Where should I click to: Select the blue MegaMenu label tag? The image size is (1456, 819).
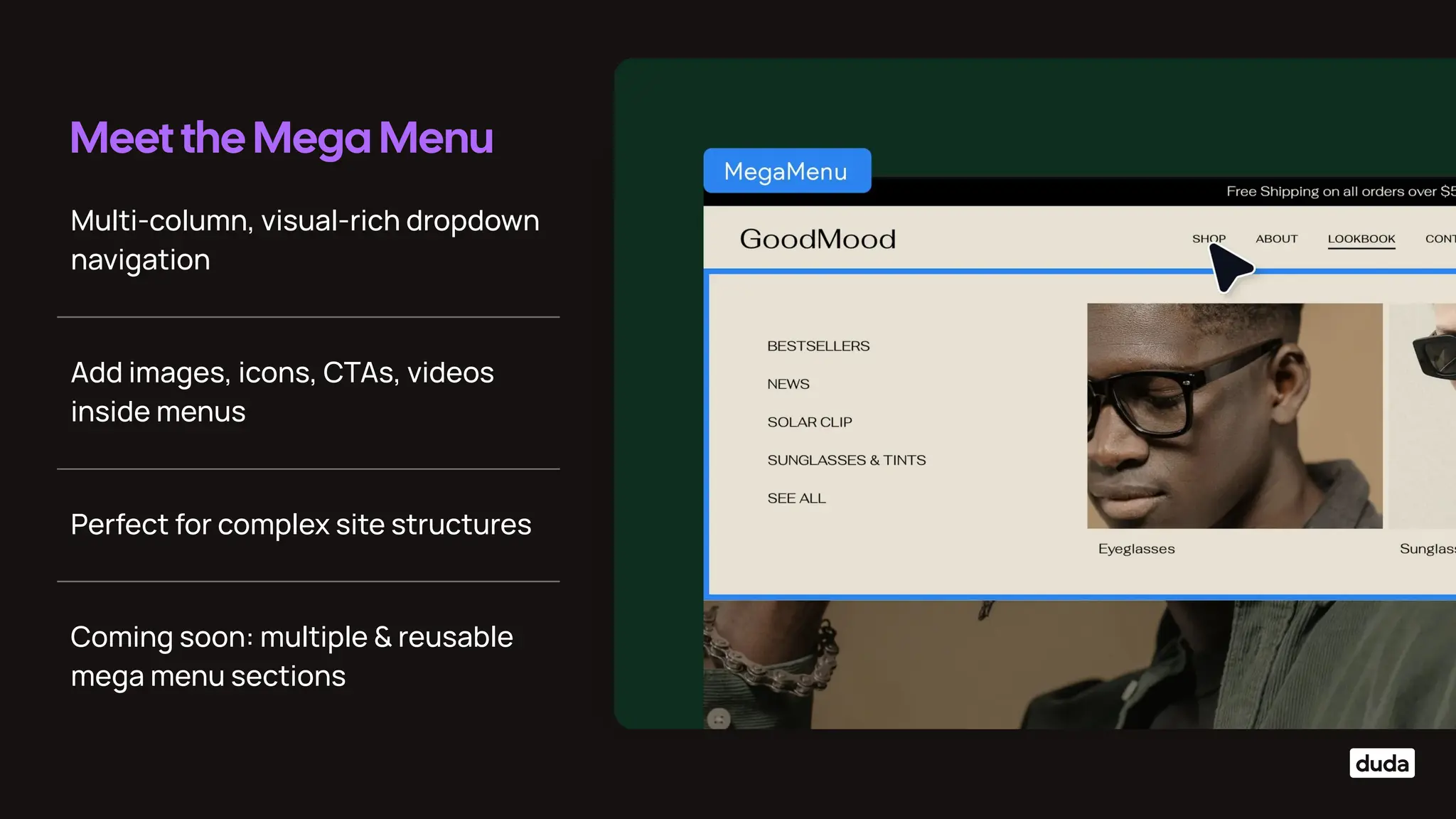787,171
